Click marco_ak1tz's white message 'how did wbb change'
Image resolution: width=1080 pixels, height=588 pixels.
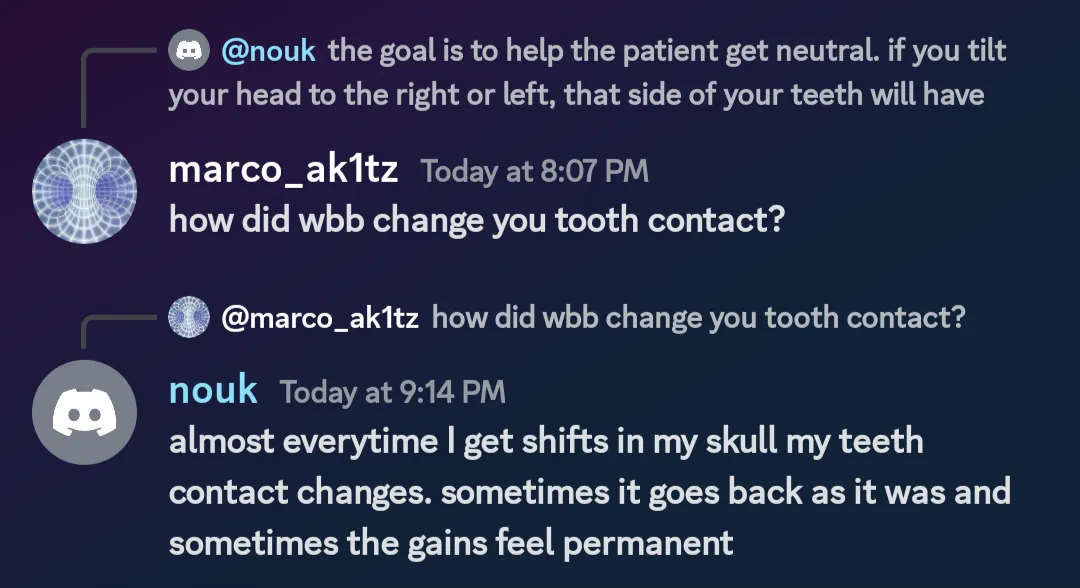(477, 220)
